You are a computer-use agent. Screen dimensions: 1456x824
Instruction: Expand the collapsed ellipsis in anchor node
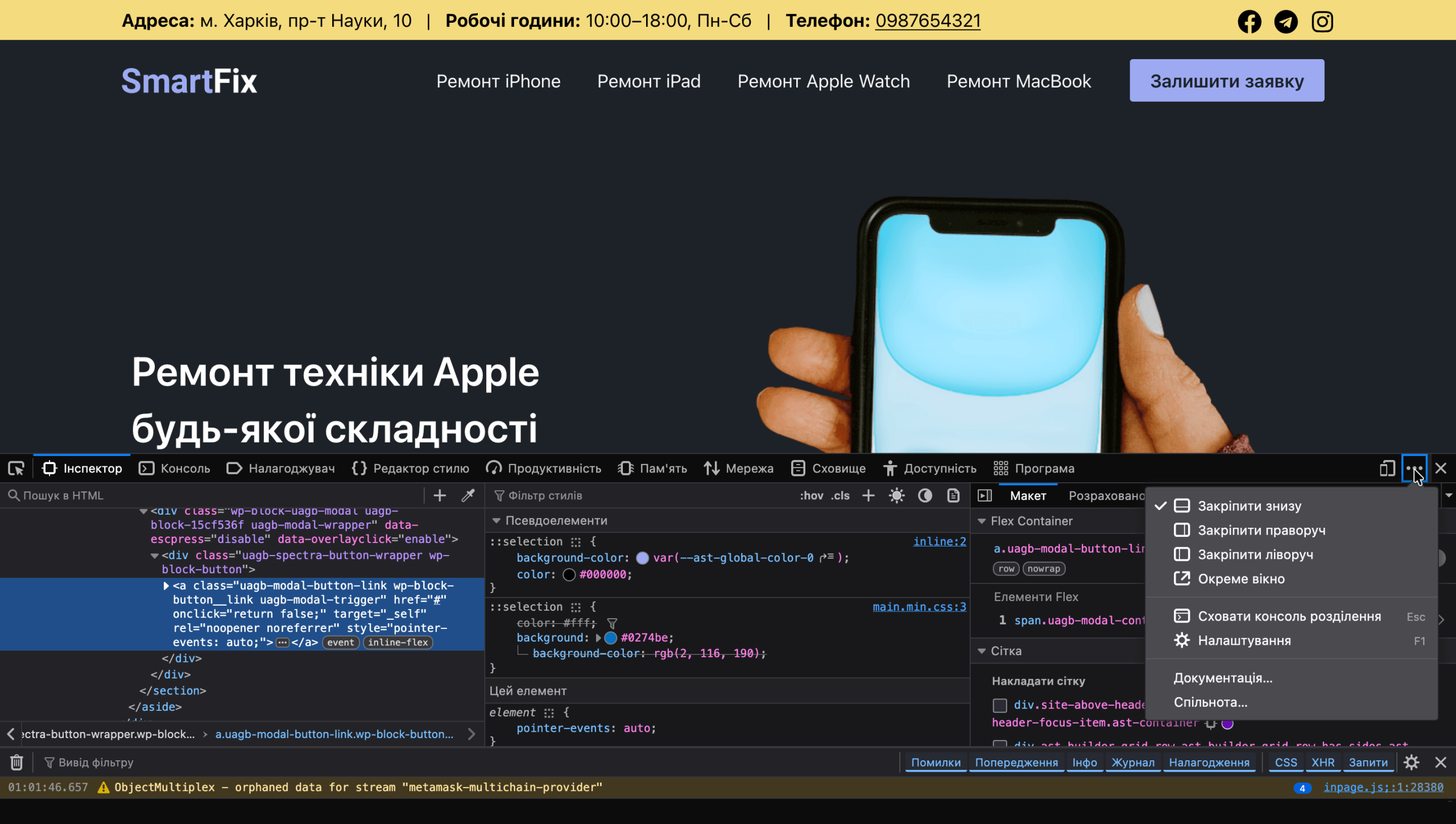(282, 642)
